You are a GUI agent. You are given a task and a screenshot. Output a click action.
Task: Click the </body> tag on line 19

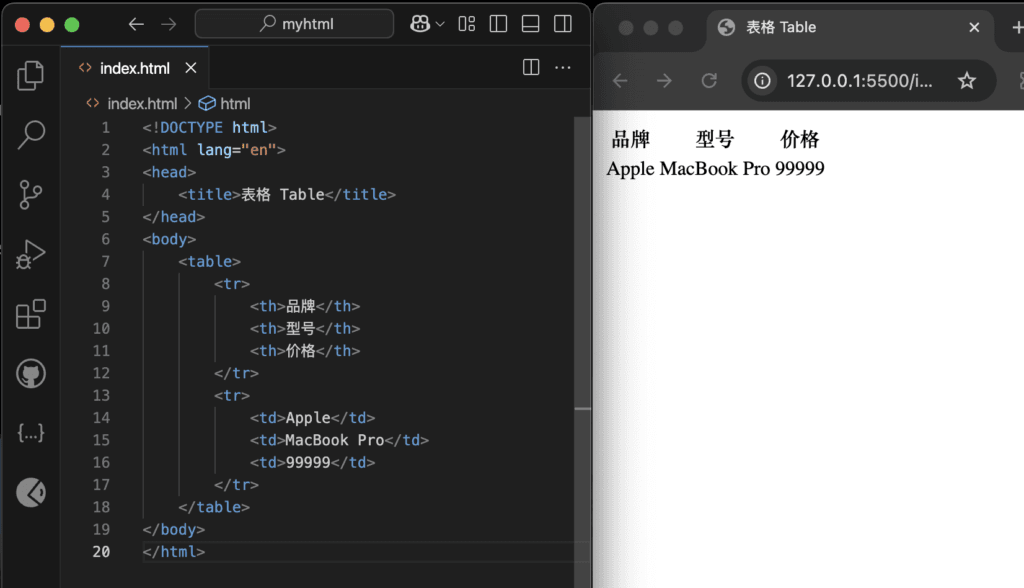(x=174, y=529)
